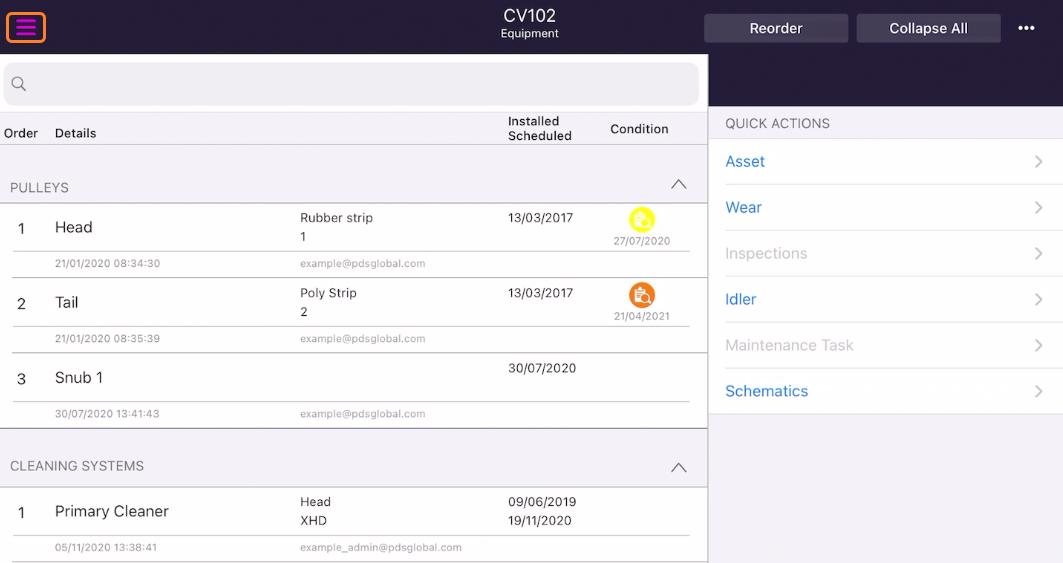Select the Head pulley row

point(353,240)
